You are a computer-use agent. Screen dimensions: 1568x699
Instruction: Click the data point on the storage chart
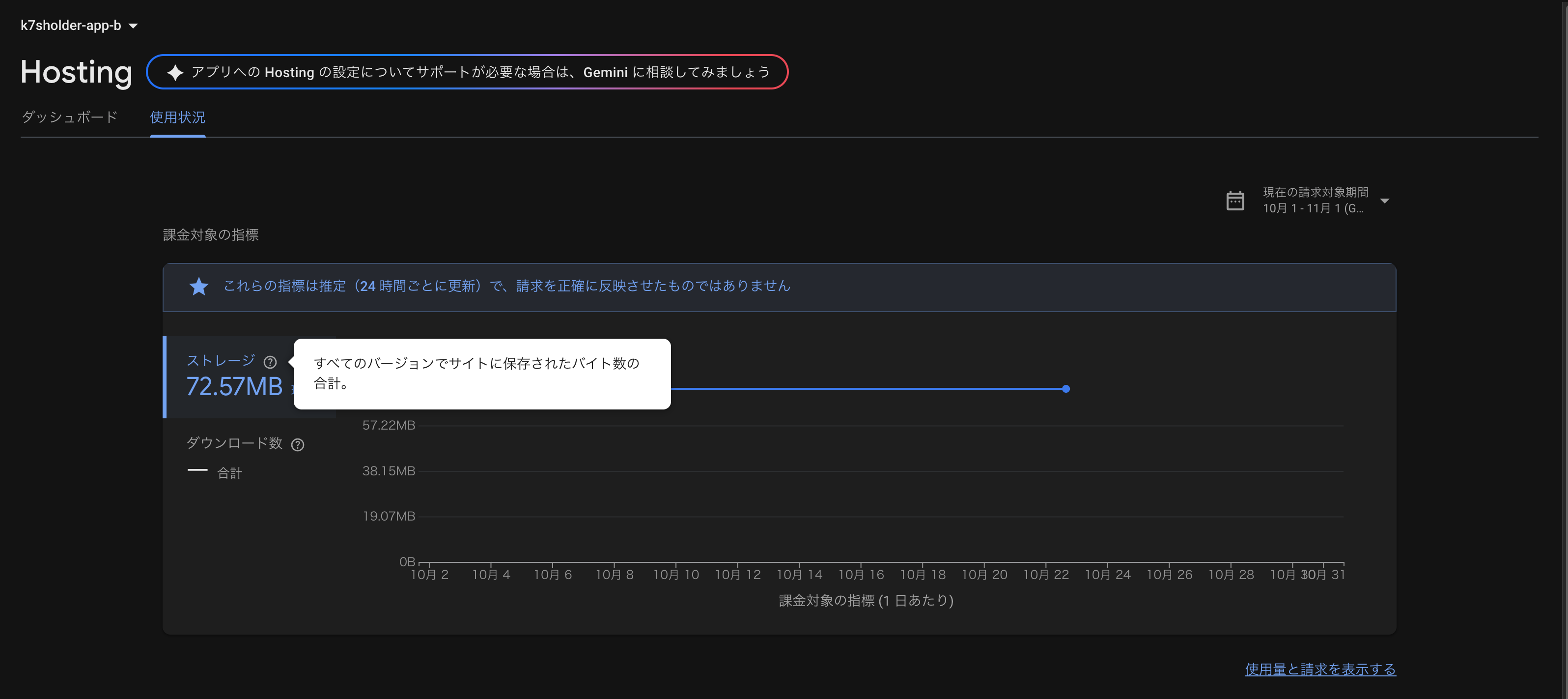tap(1066, 388)
